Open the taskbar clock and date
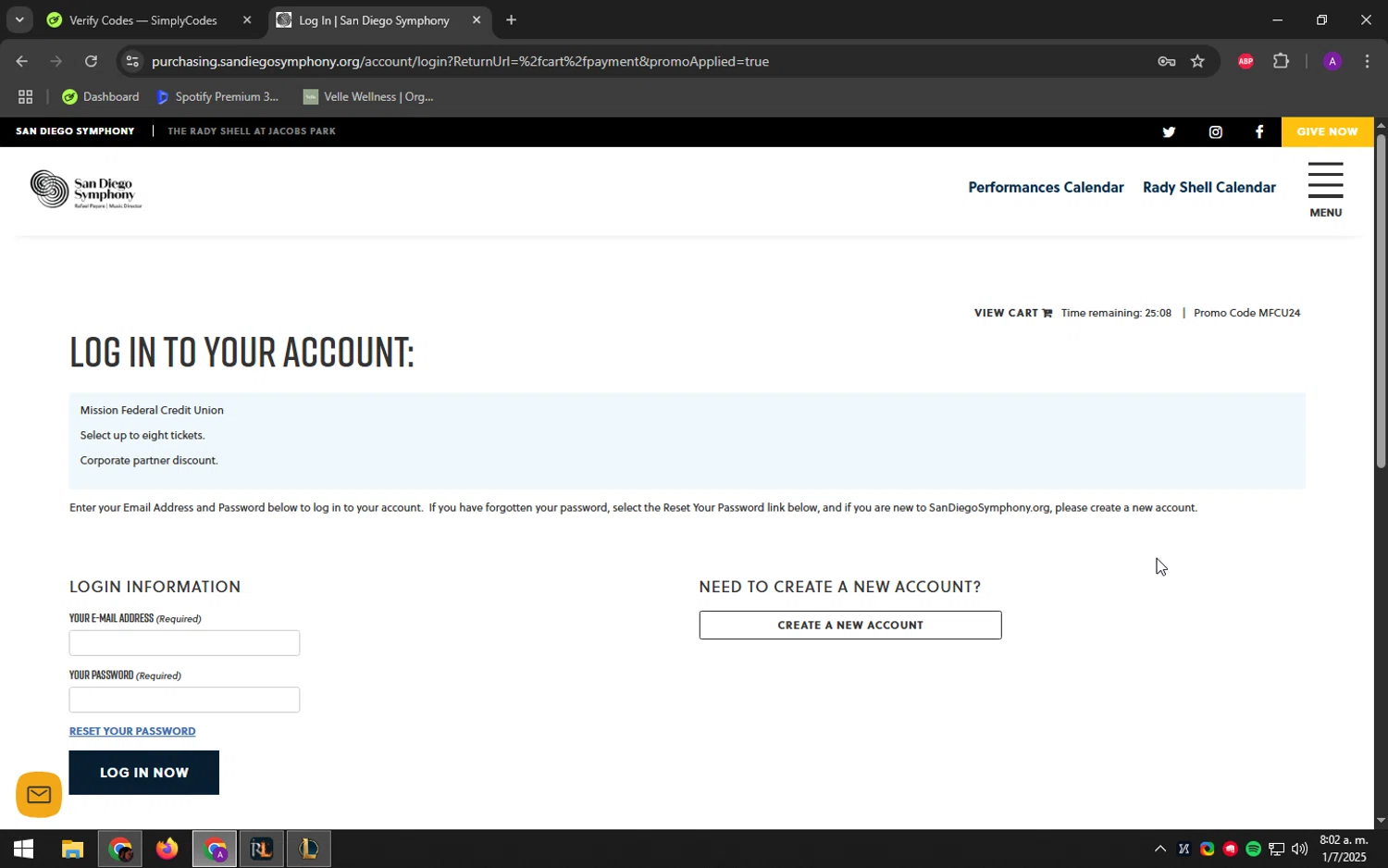 [1343, 849]
